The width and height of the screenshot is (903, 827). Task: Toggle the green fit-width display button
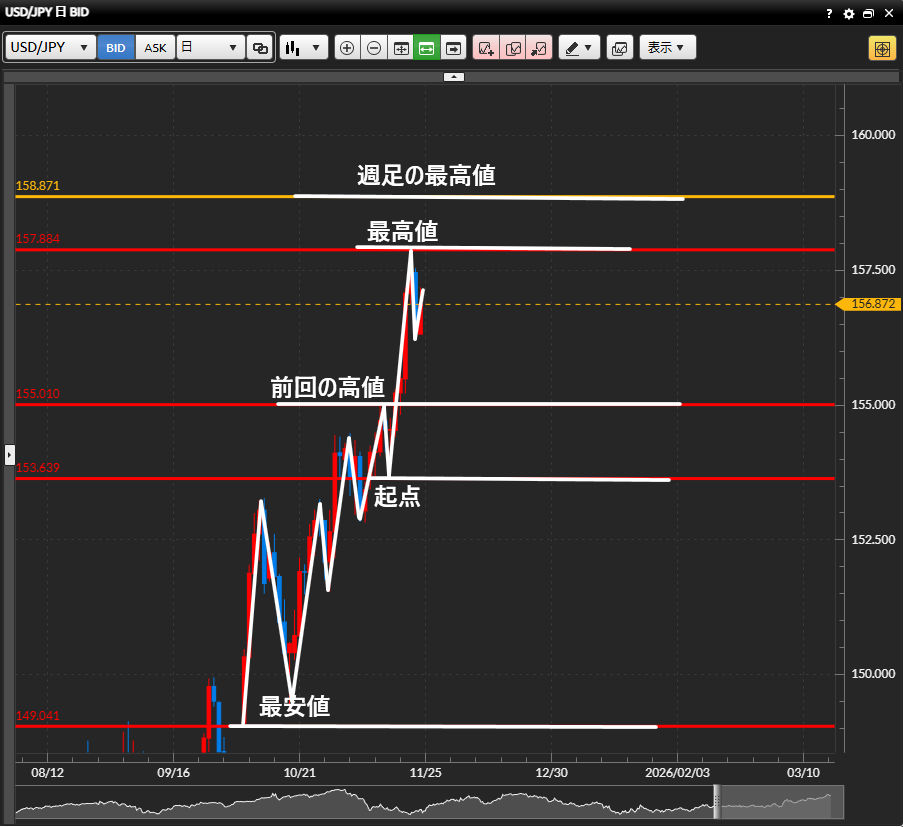pos(427,48)
